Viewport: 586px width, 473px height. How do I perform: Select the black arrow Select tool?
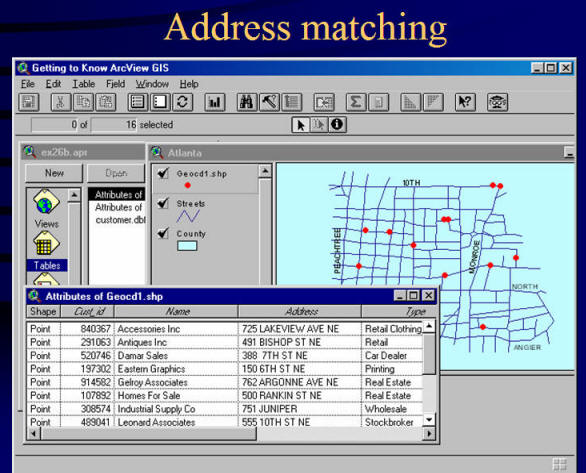pos(300,125)
